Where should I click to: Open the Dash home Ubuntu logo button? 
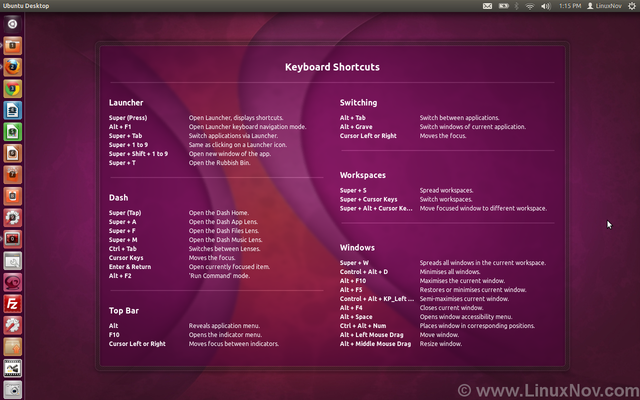click(x=12, y=24)
